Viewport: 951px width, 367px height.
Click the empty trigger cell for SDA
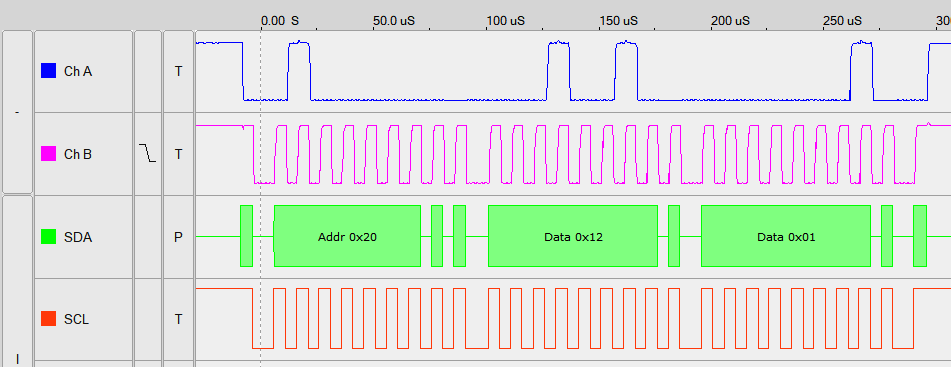(148, 237)
